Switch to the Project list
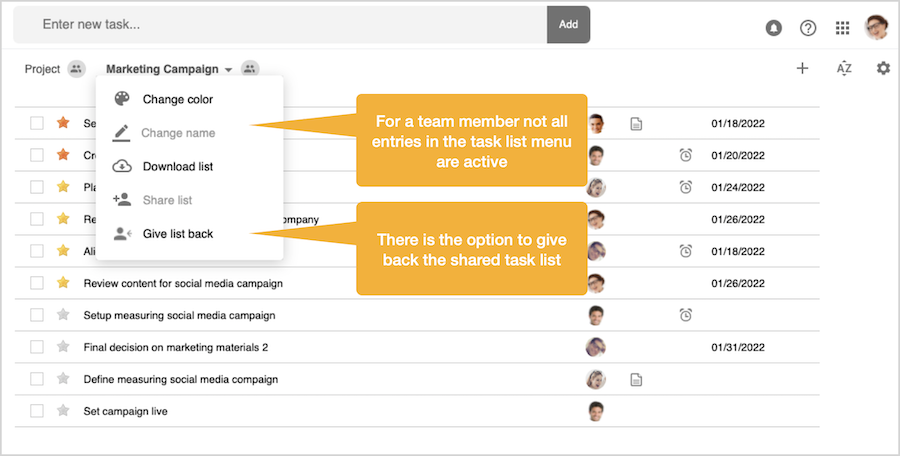Screen dimensions: 900x456 43,69
